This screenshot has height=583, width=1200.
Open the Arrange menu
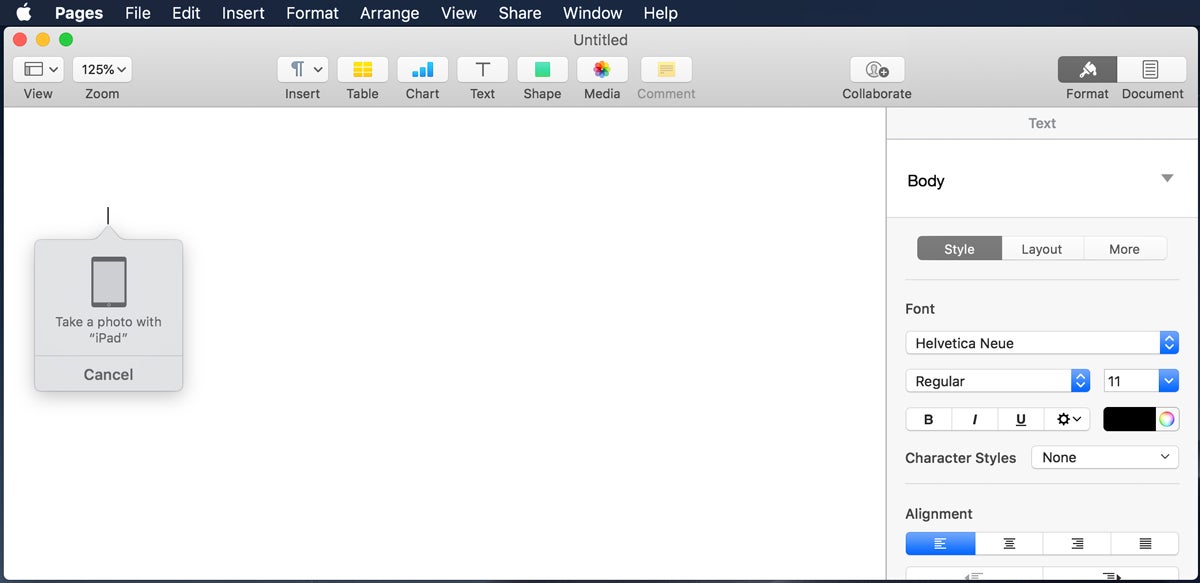pyautogui.click(x=390, y=13)
